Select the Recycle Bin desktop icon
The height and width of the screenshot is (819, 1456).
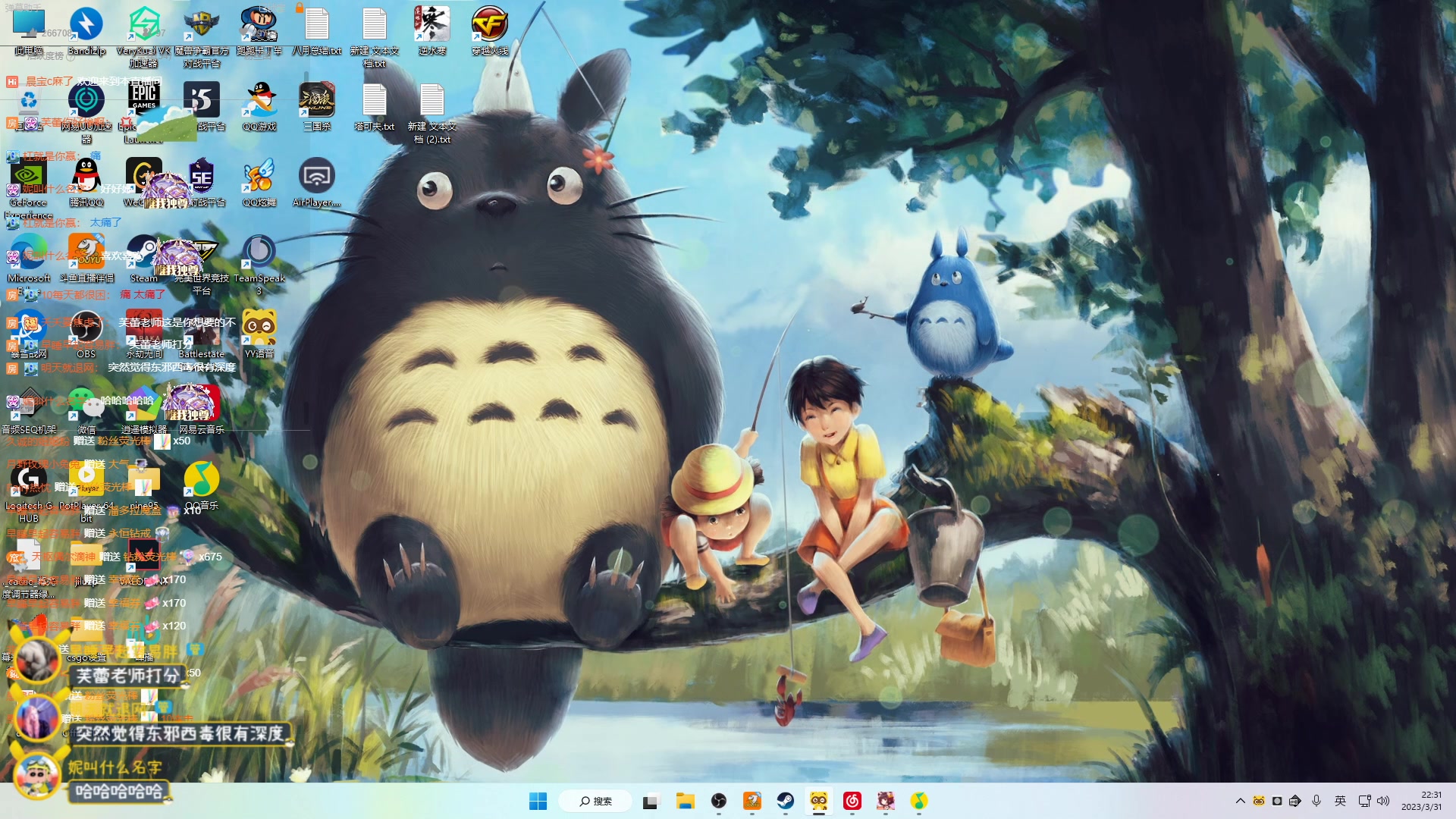click(29, 106)
